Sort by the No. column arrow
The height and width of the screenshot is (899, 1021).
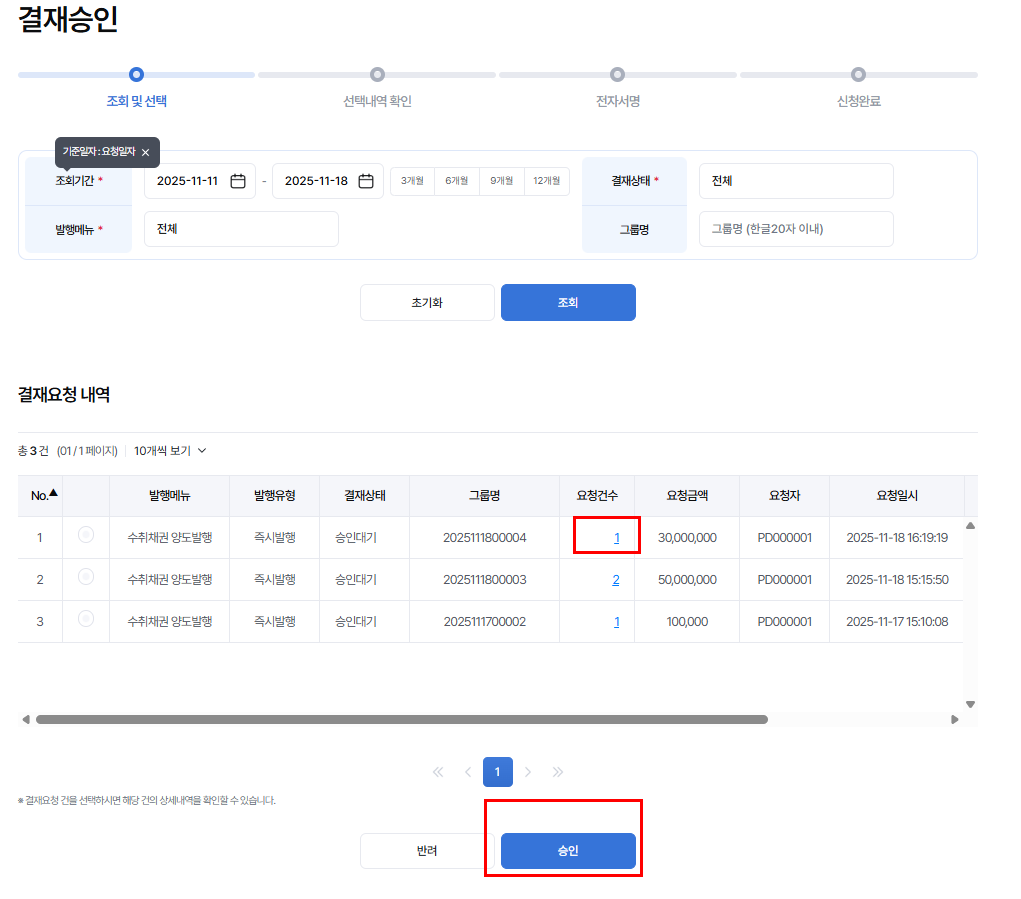[x=53, y=493]
